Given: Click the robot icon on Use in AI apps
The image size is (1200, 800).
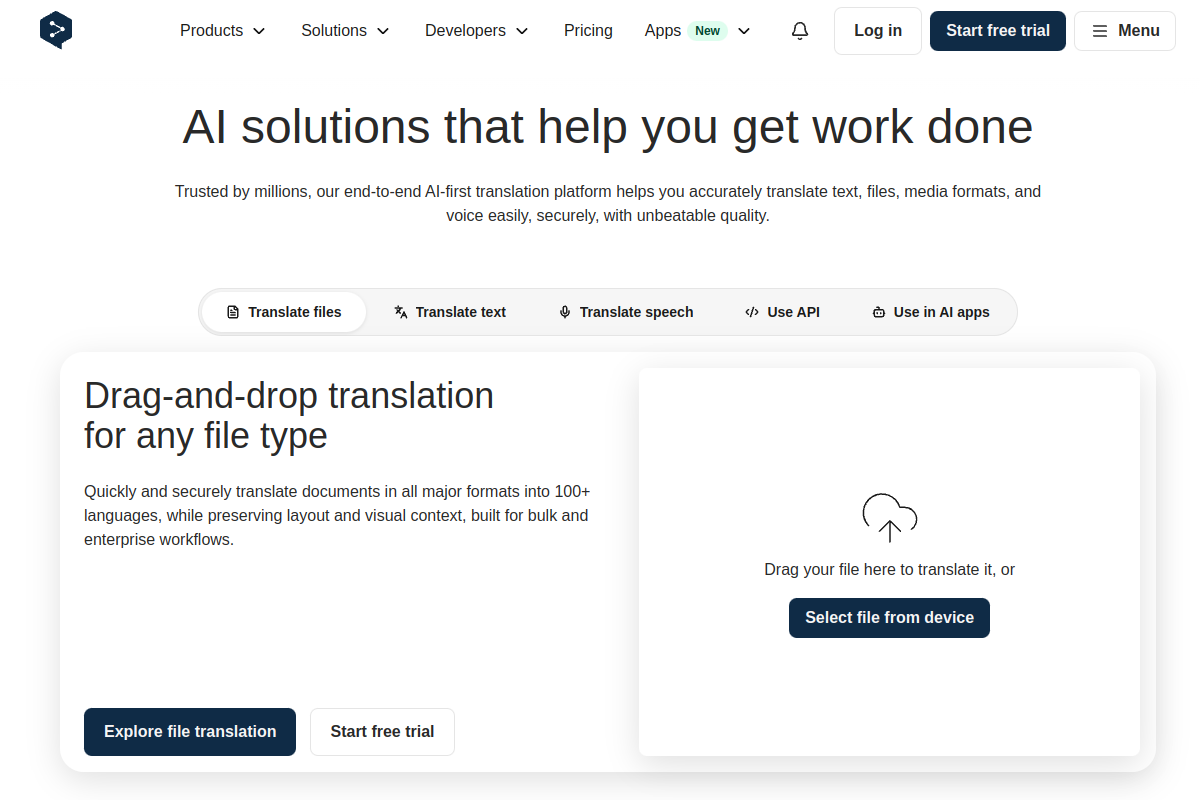Looking at the screenshot, I should point(879,312).
